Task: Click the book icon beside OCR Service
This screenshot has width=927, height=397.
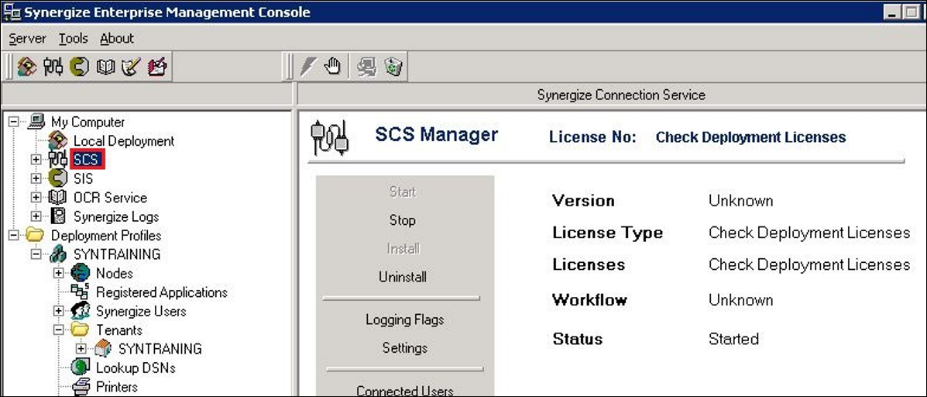Action: coord(58,197)
